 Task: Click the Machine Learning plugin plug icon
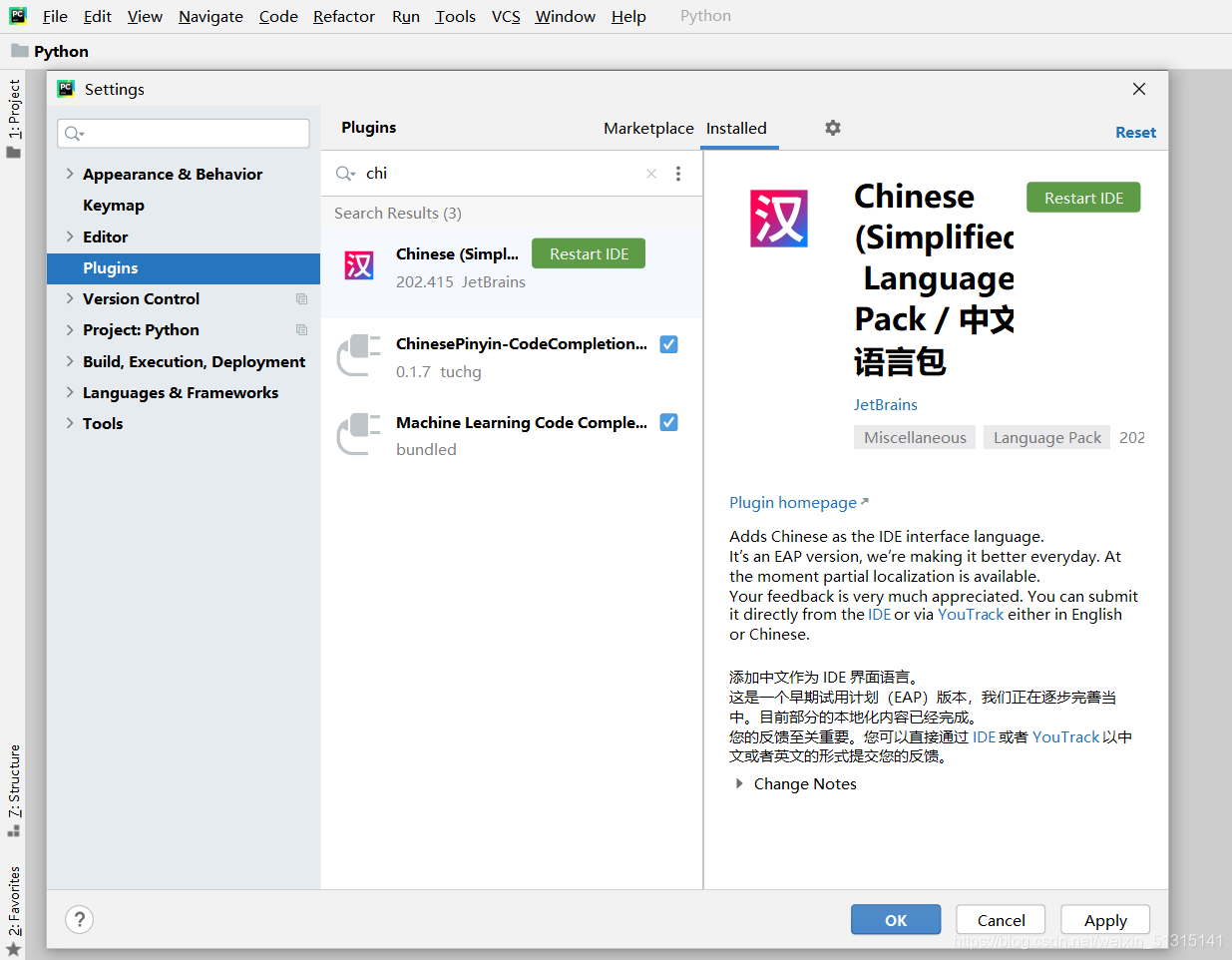tap(359, 434)
